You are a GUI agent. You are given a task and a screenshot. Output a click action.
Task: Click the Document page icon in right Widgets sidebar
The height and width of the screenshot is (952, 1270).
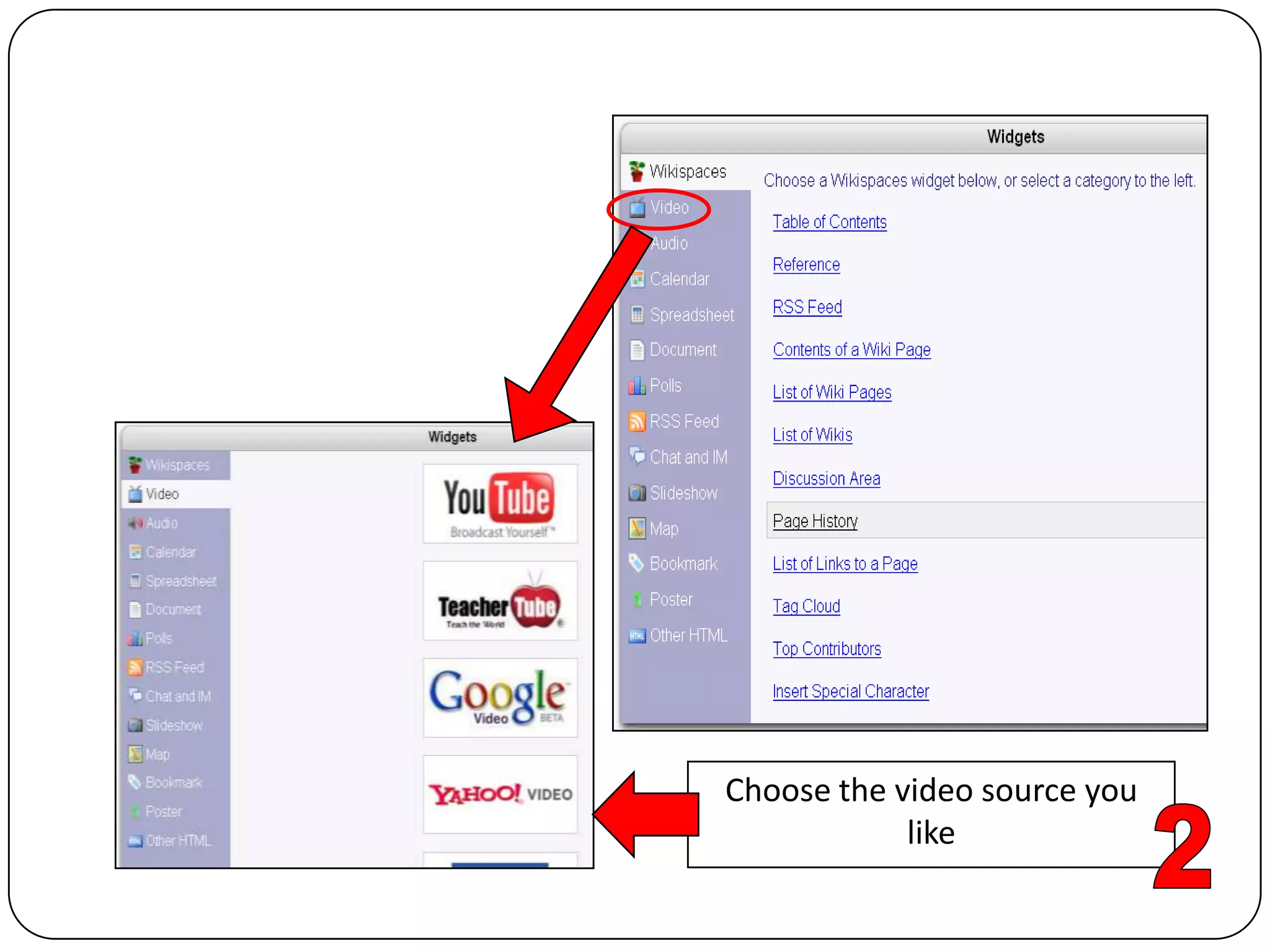(x=637, y=350)
